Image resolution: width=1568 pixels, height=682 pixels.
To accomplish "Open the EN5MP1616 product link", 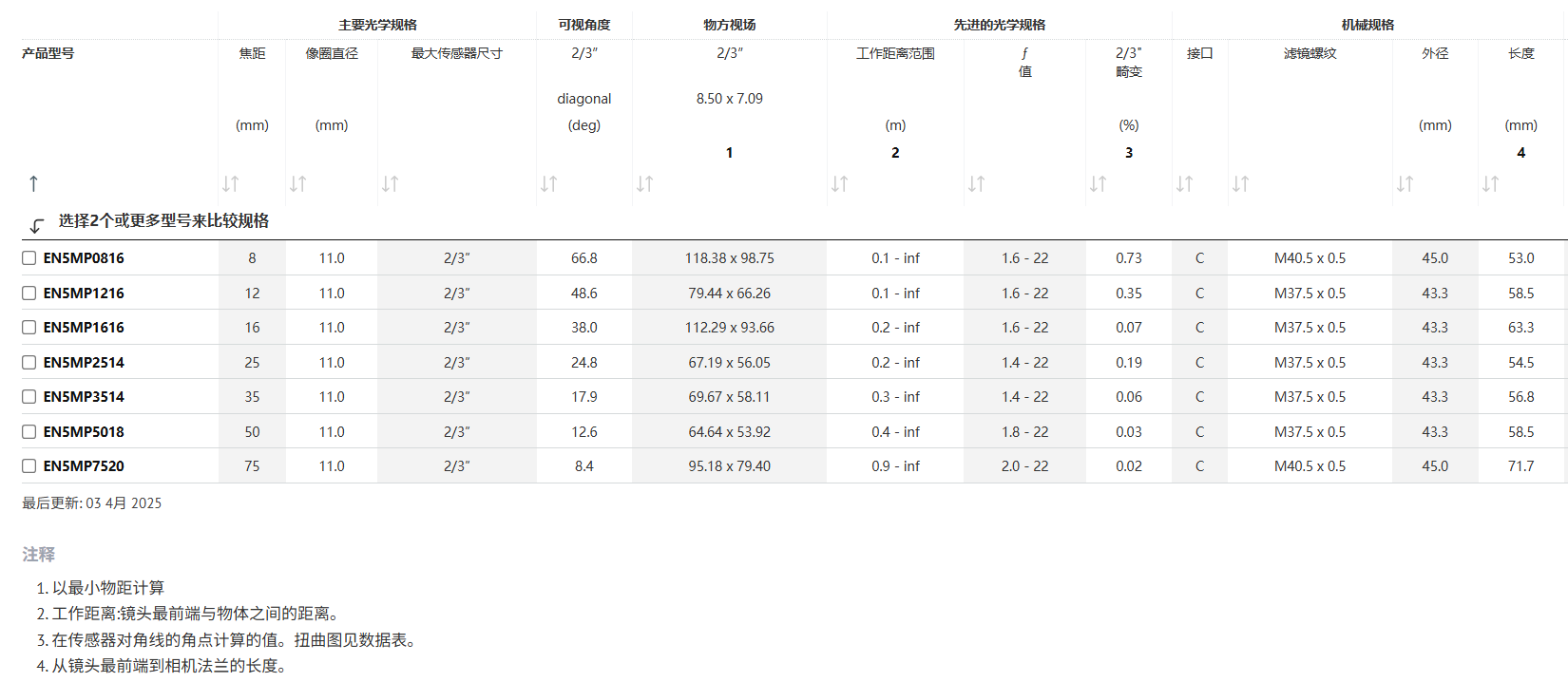I will point(84,328).
